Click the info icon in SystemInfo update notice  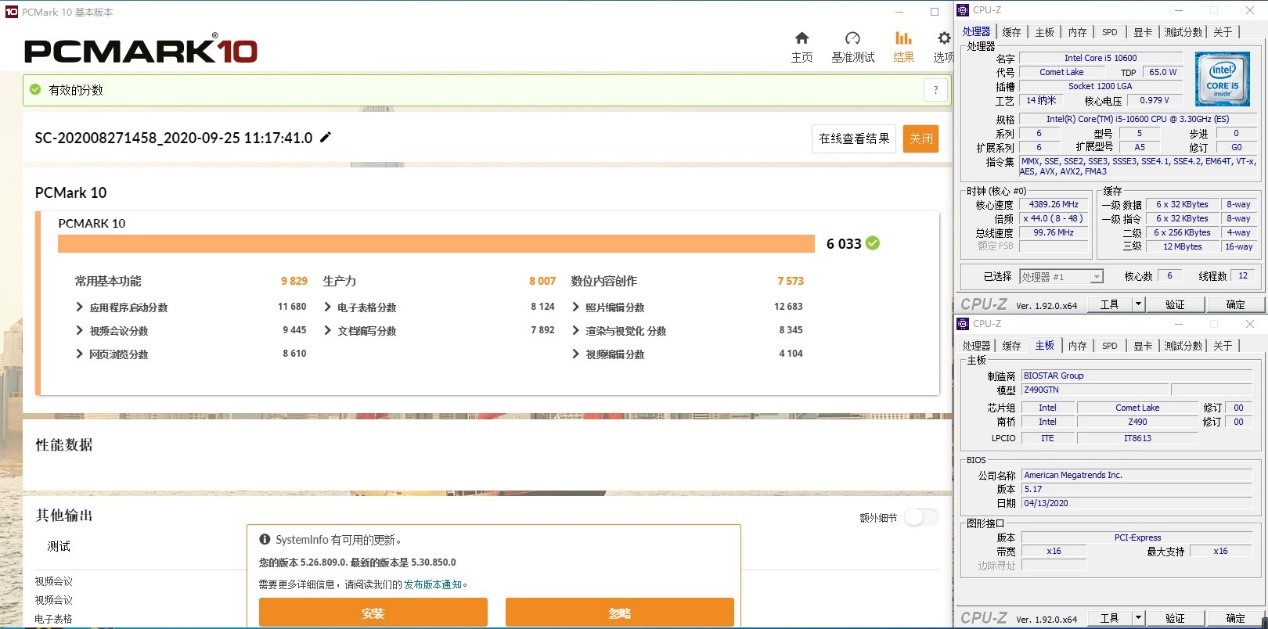pos(265,539)
